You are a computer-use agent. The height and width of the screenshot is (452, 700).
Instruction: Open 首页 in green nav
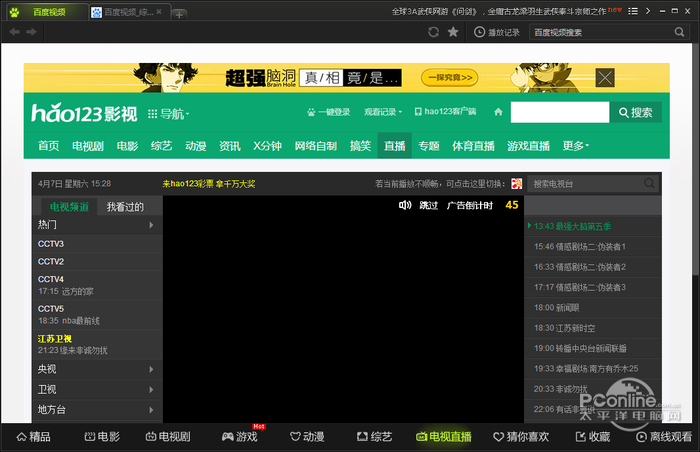48,146
